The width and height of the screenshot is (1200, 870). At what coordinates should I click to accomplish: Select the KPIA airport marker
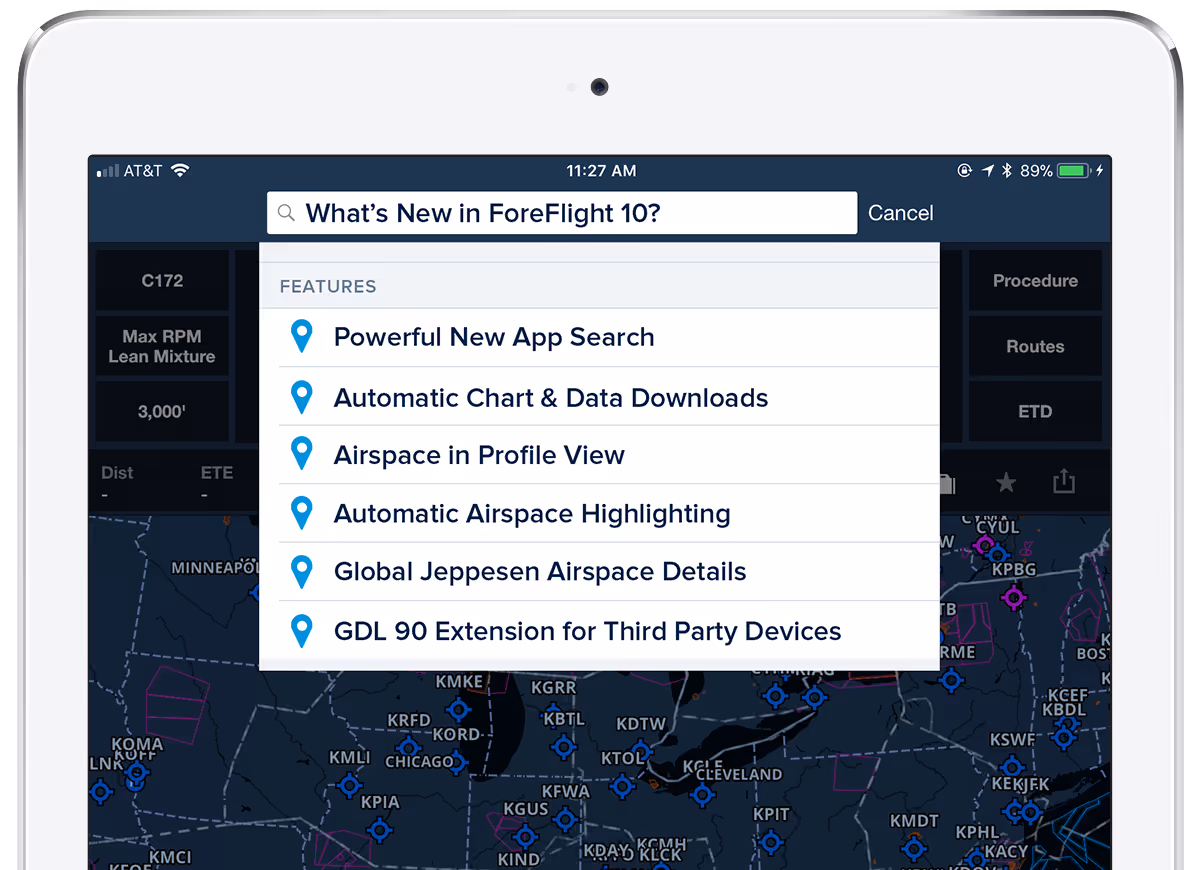[379, 829]
